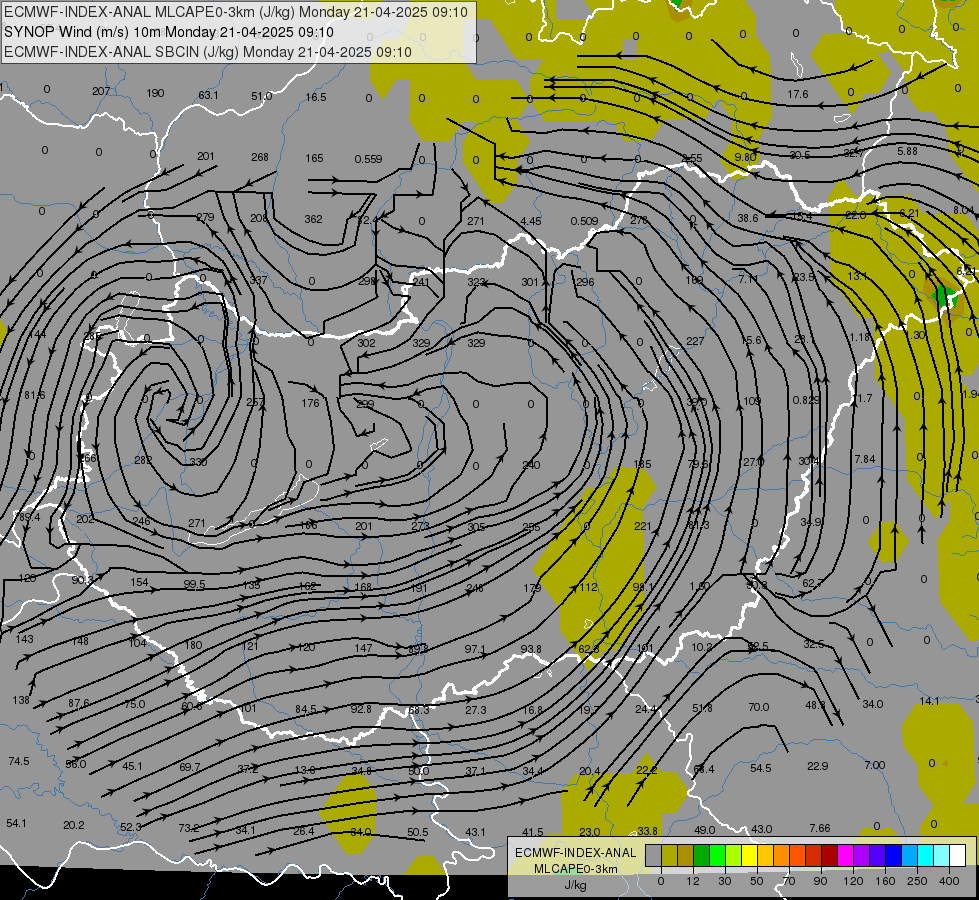Click the map value 4.45
Screen dimensions: 979x900
531,221
